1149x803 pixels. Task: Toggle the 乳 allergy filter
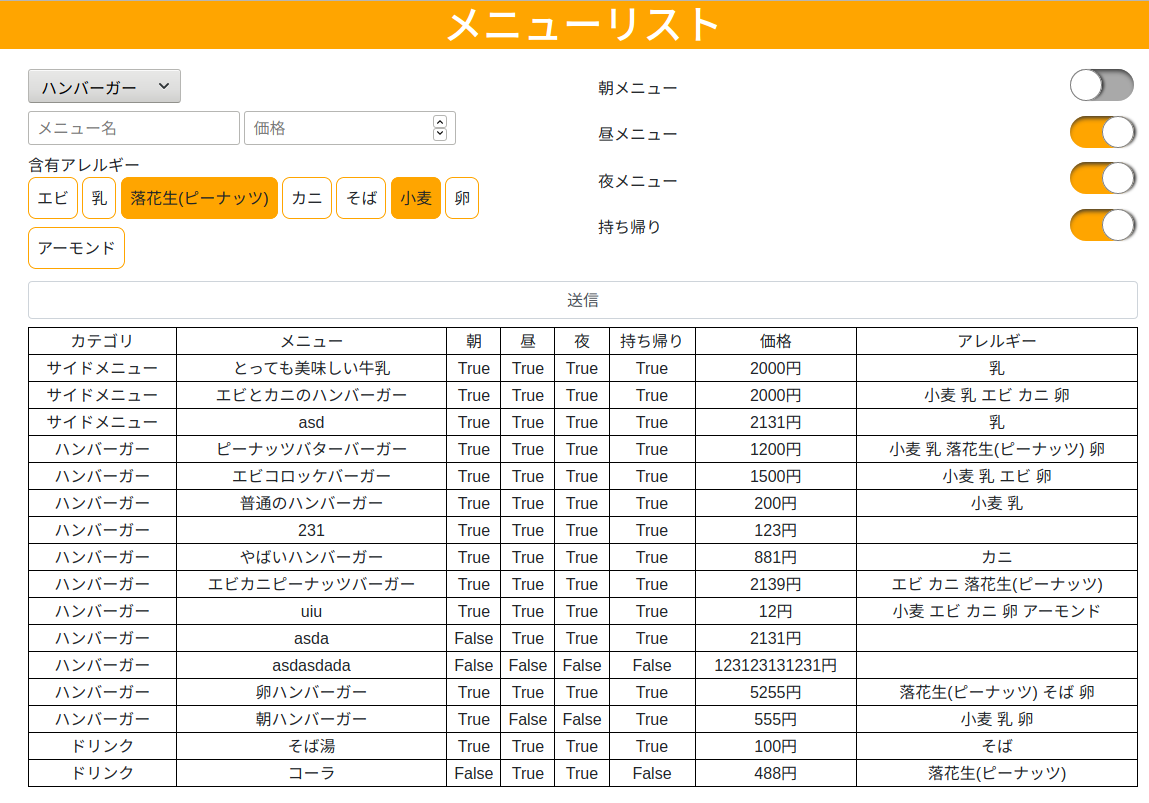tap(98, 198)
